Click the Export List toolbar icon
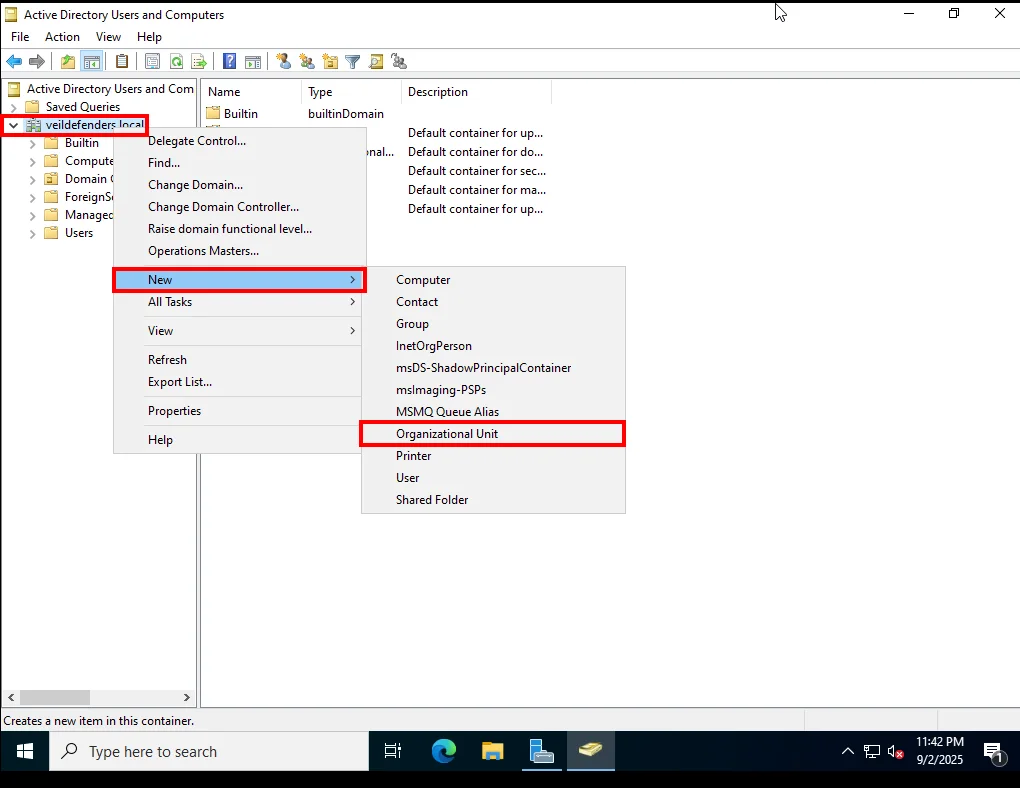Viewport: 1020px width, 788px height. [x=199, y=62]
